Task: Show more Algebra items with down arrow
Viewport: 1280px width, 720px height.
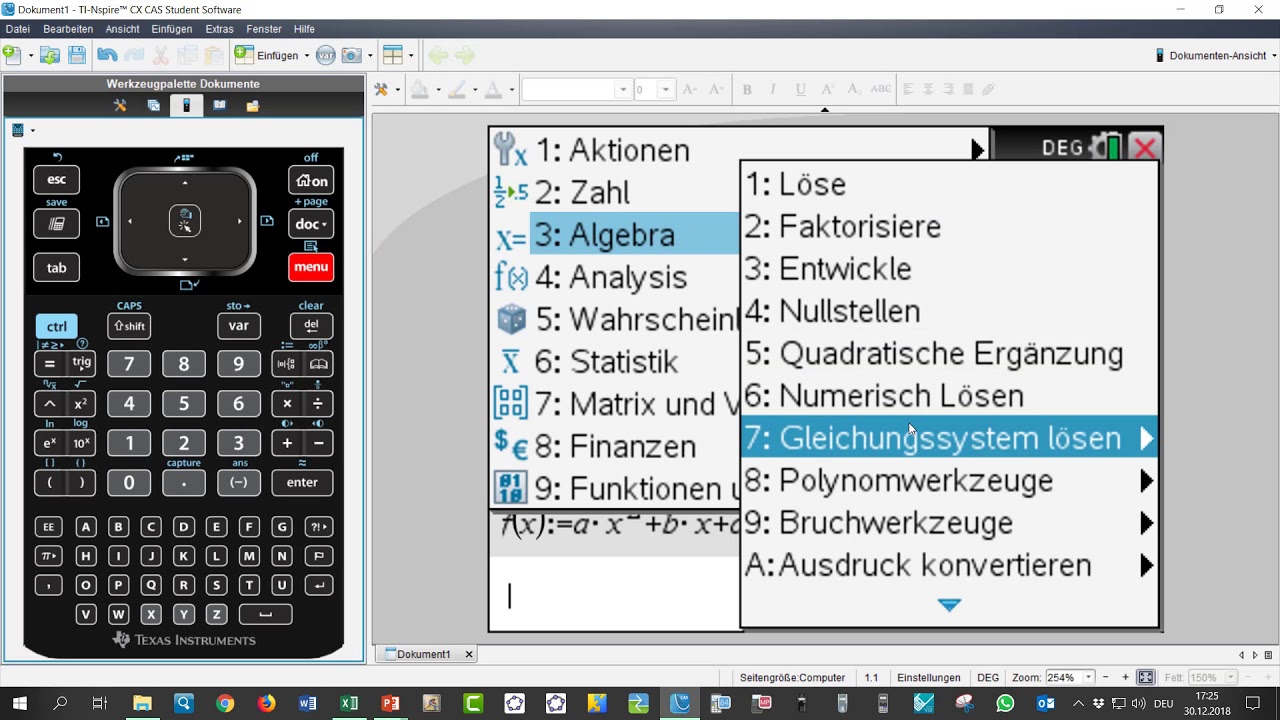Action: point(950,605)
